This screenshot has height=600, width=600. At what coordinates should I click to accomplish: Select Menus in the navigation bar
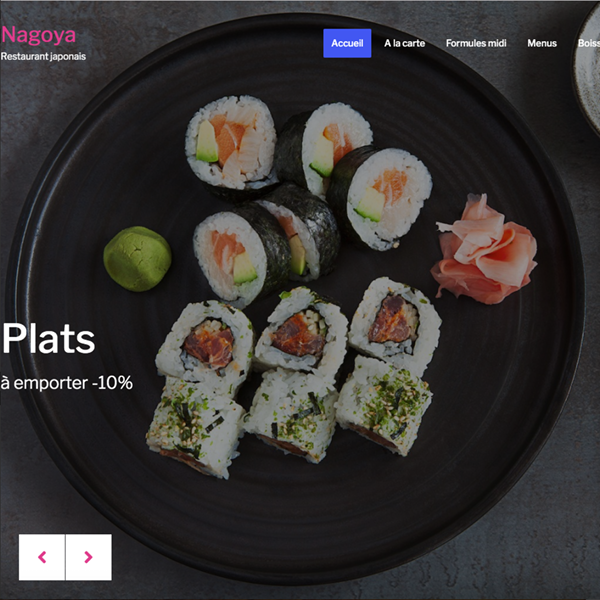[x=542, y=43]
